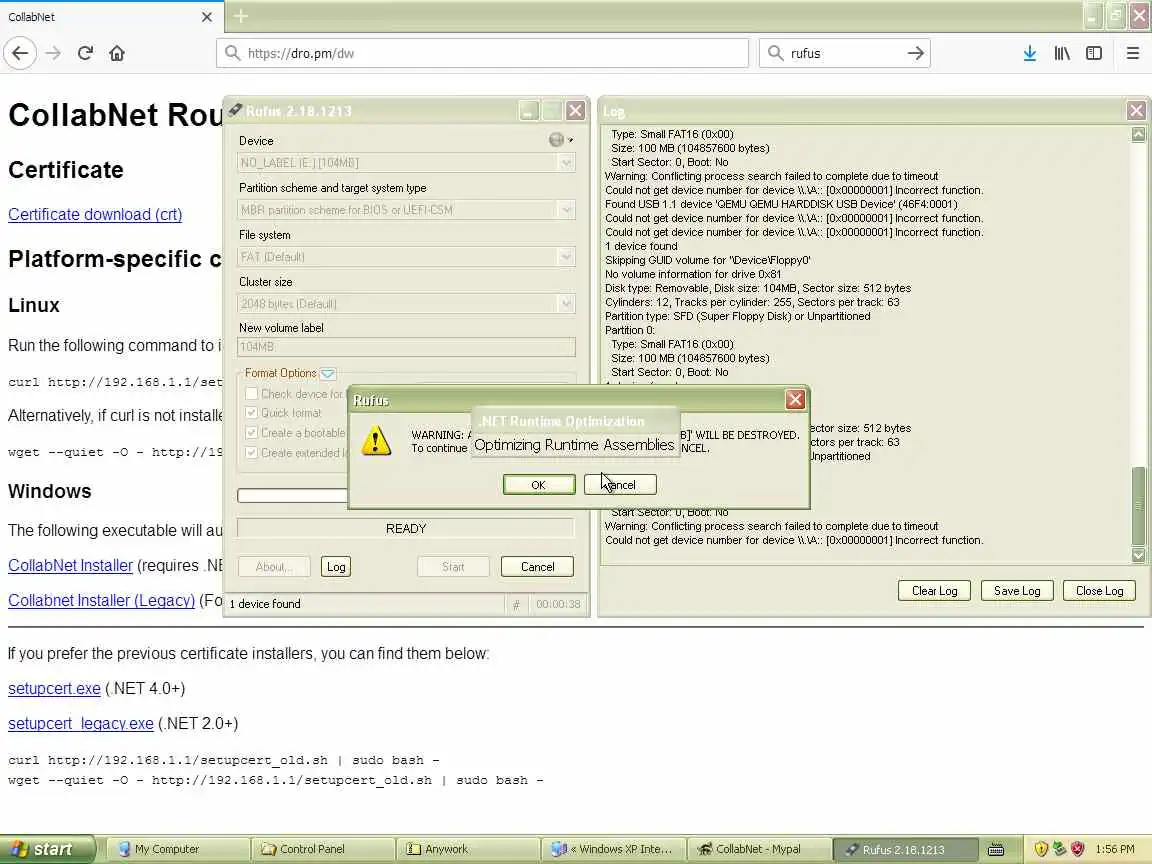
Task: Click the search go arrow next to rufus
Action: pyautogui.click(x=915, y=53)
